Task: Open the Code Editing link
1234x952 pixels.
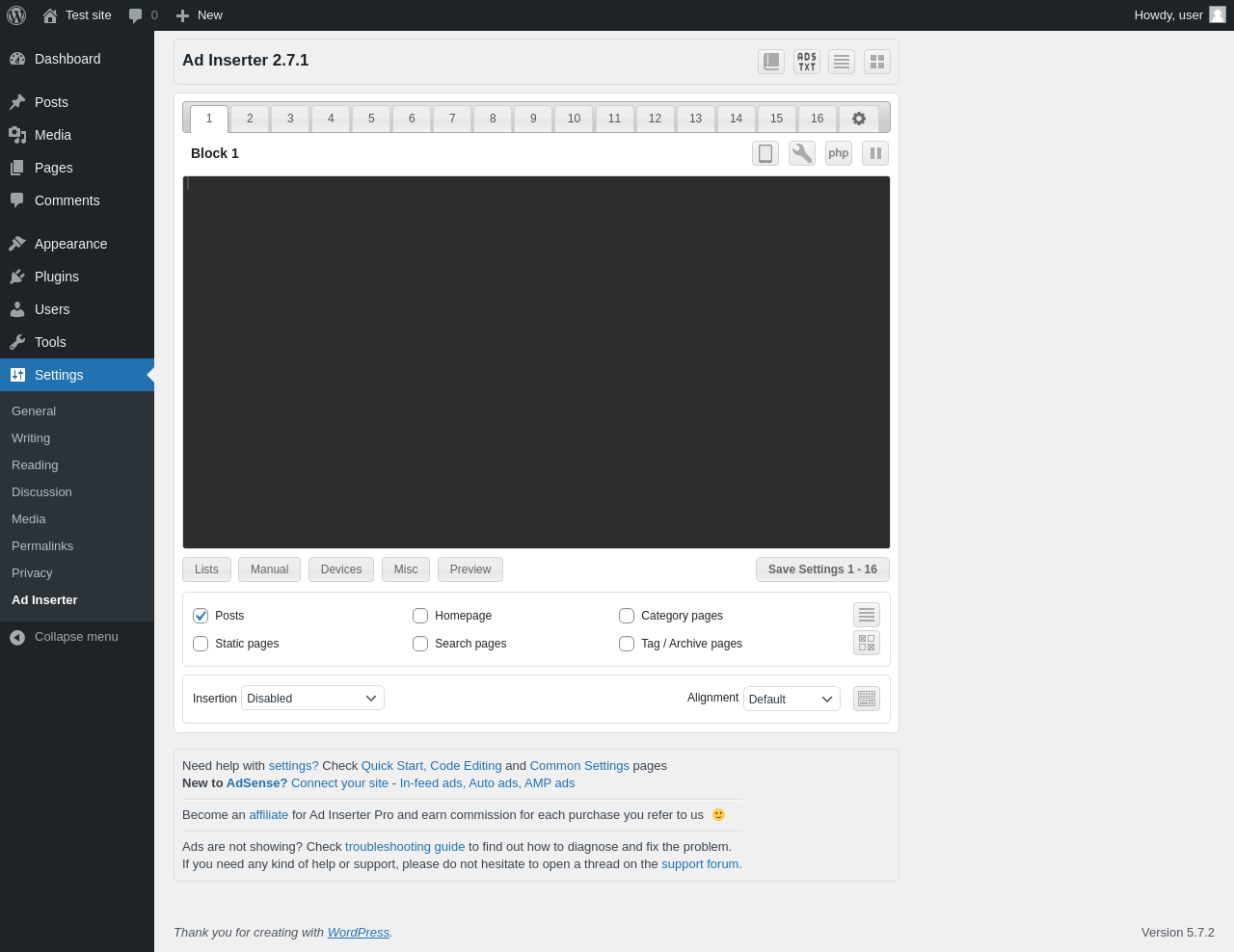Action: (466, 766)
